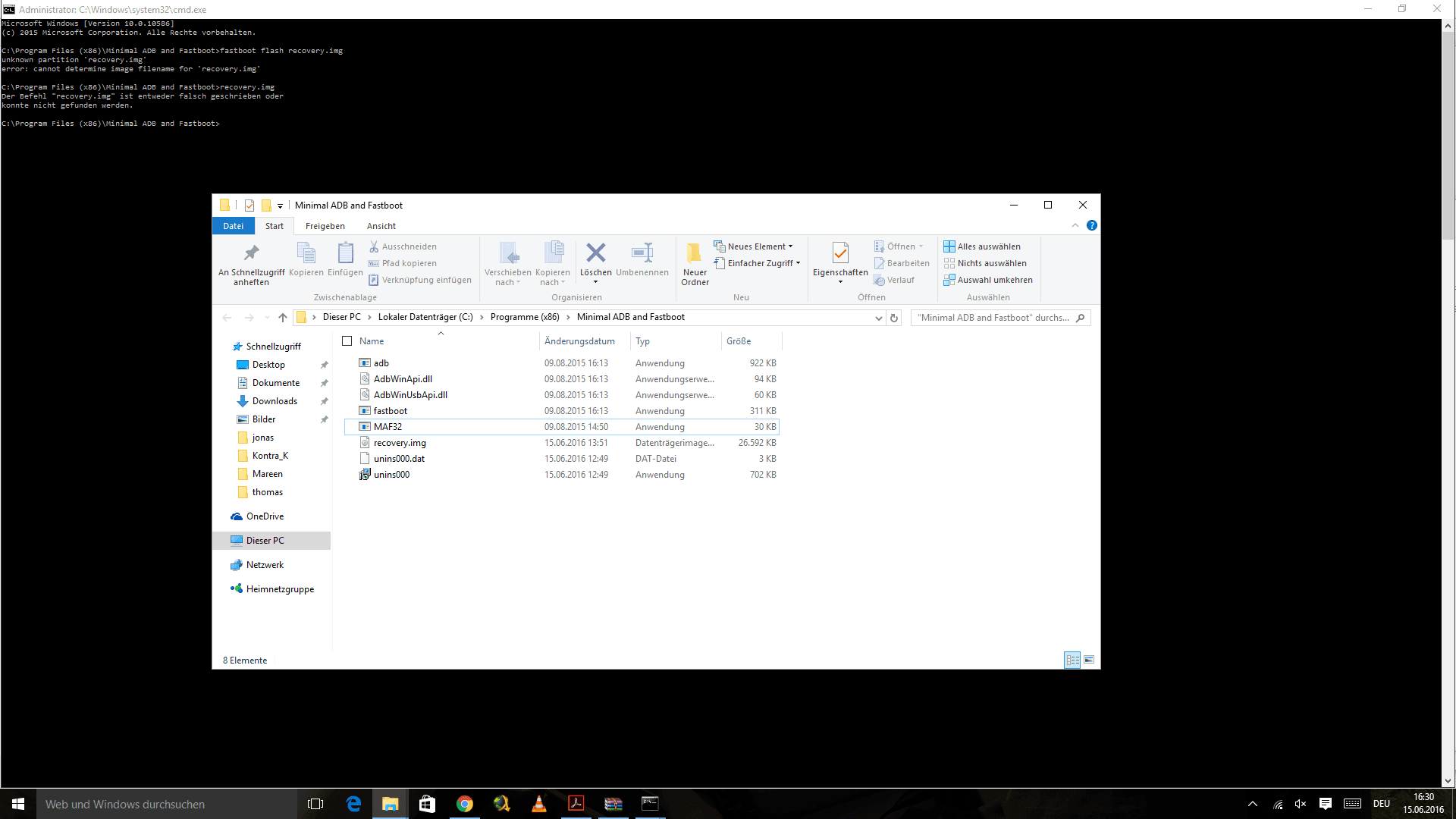Viewport: 1456px width, 819px height.
Task: Pin folder to Schnellzugriff (An Schnellzugriff anheften)
Action: pos(251,264)
